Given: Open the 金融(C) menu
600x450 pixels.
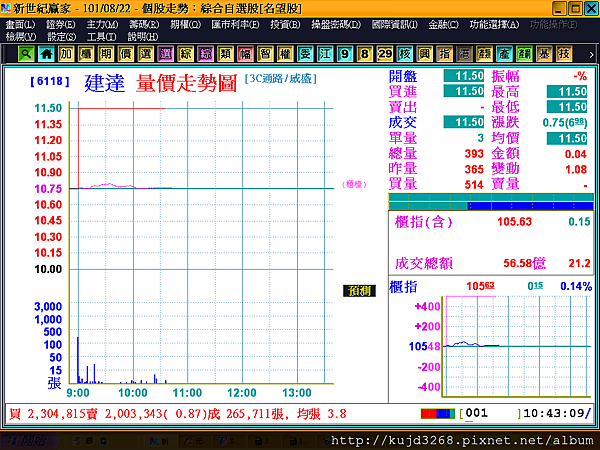Looking at the screenshot, I should pos(443,24).
